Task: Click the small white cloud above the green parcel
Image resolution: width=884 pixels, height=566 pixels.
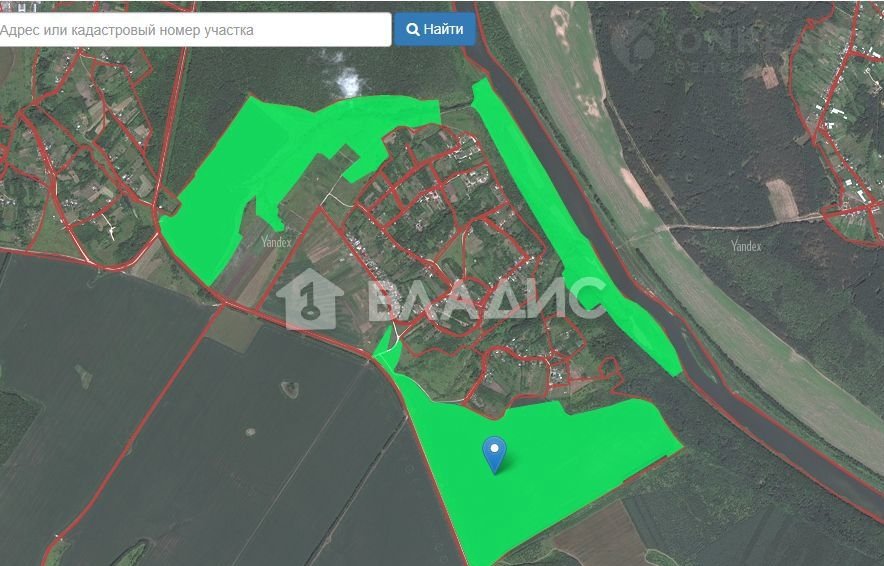Action: click(x=348, y=83)
